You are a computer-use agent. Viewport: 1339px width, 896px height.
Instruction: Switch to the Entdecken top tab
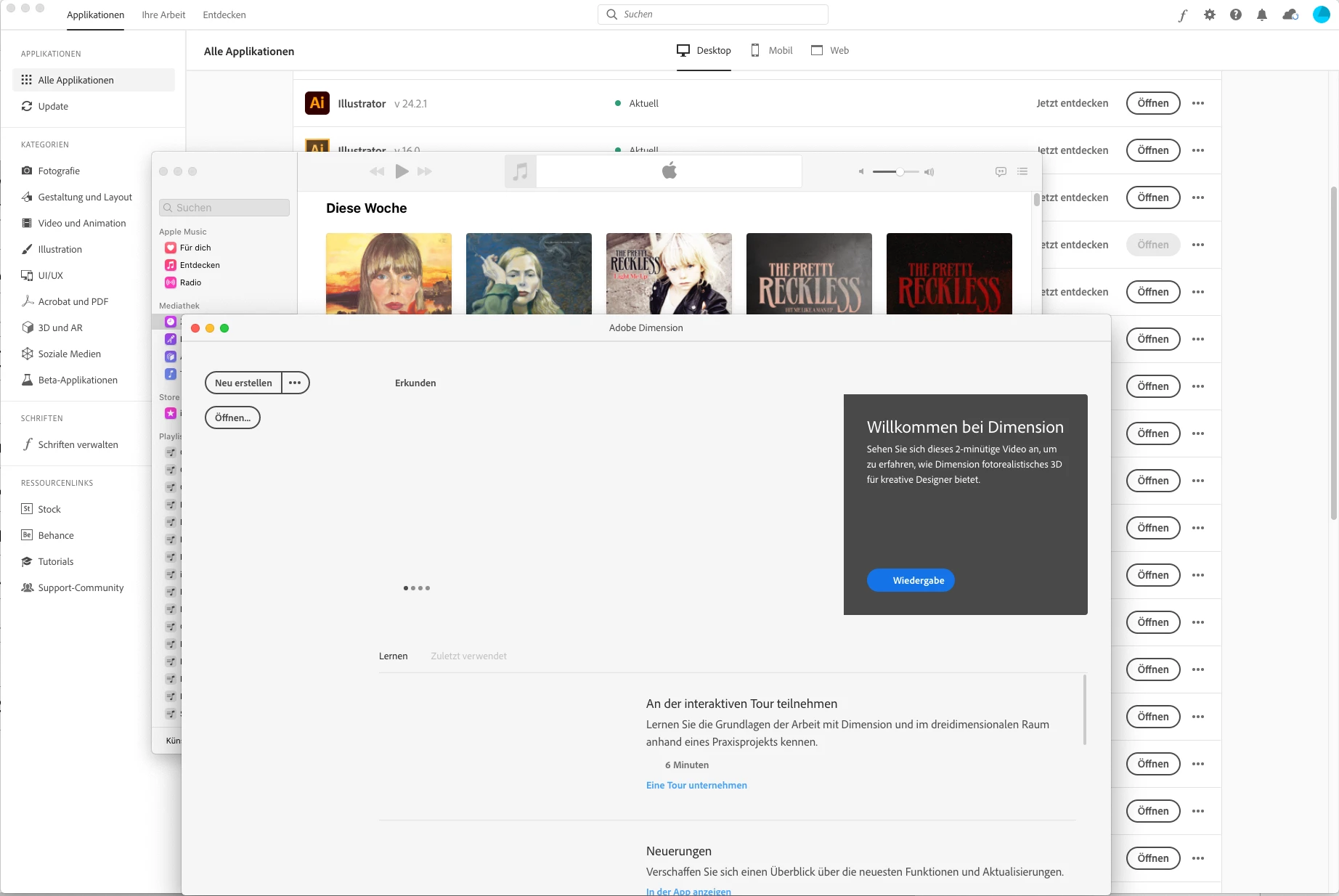click(x=224, y=15)
